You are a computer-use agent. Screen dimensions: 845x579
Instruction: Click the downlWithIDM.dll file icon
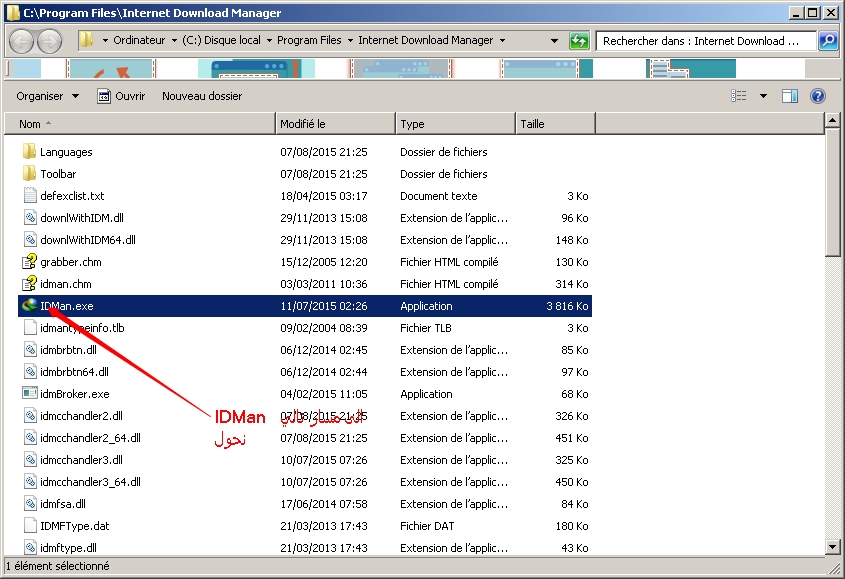point(30,218)
